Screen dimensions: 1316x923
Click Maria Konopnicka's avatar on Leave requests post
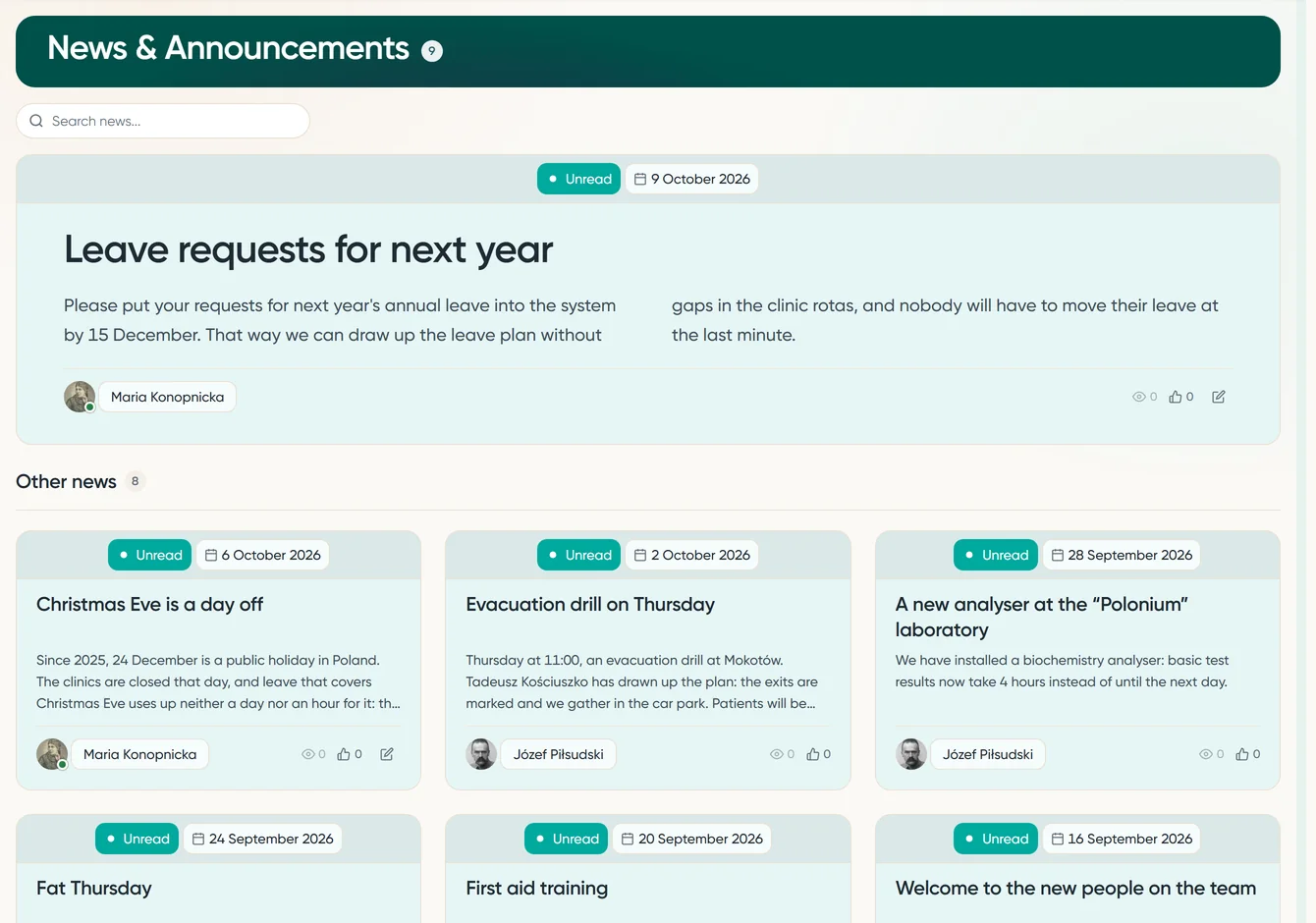click(x=80, y=397)
